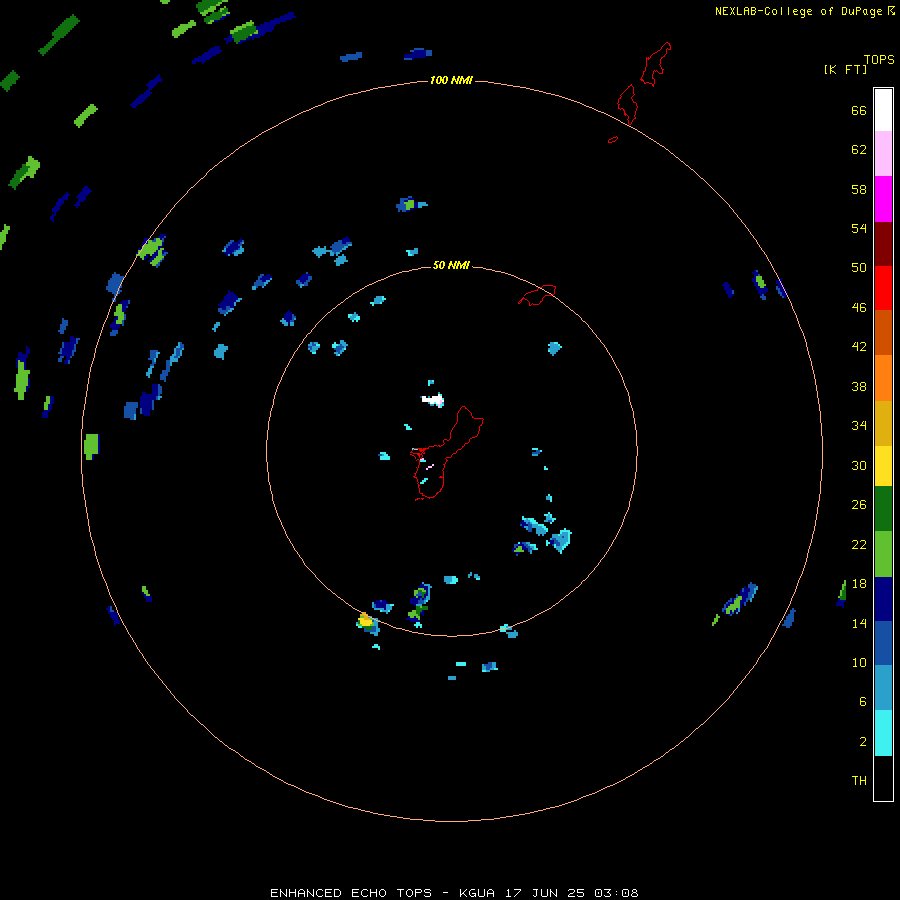Click the "42" legend value

pos(859,347)
